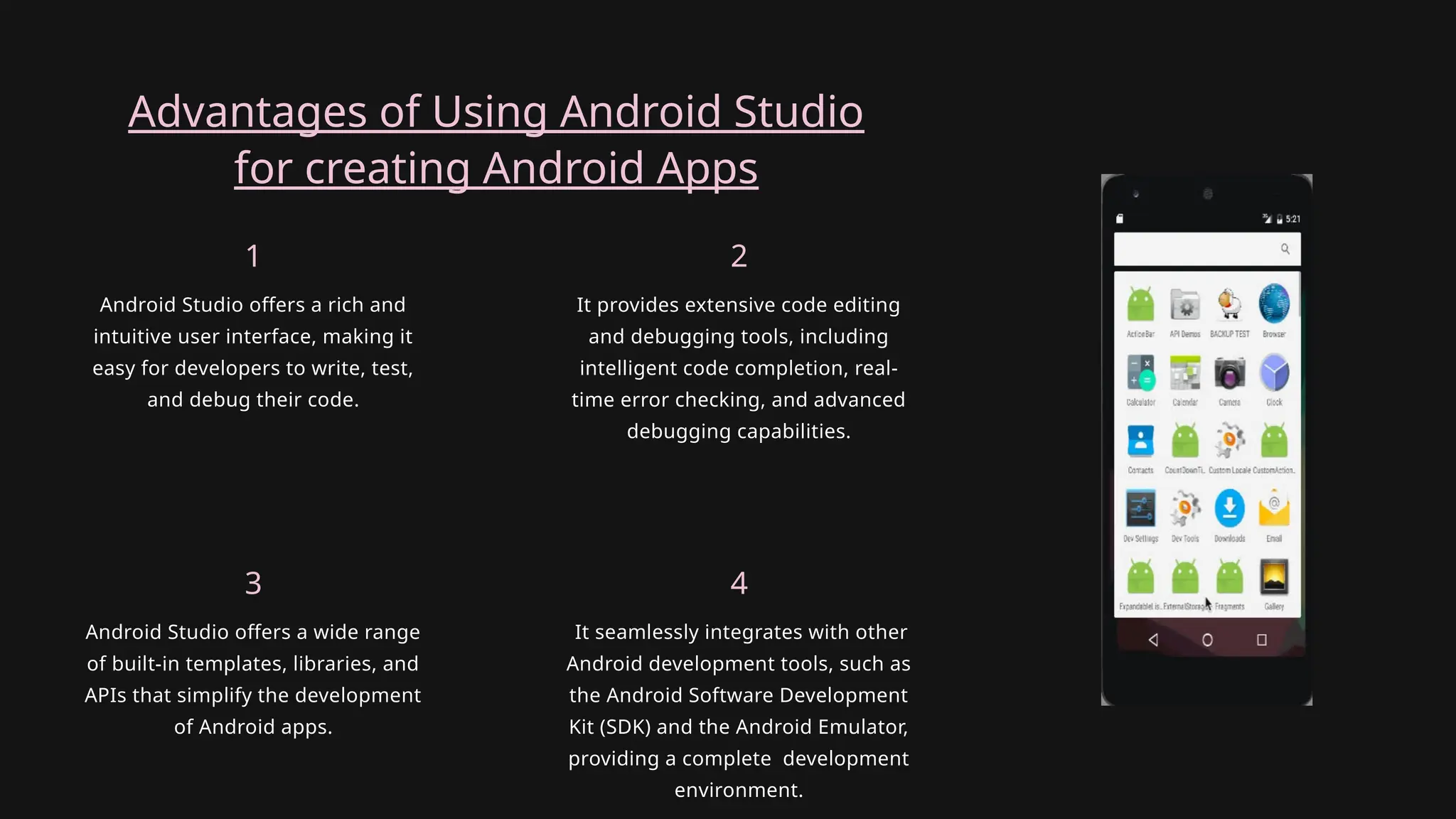Click the 5:21 clock in status bar
Screen dimensions: 1456x819
coord(1293,219)
